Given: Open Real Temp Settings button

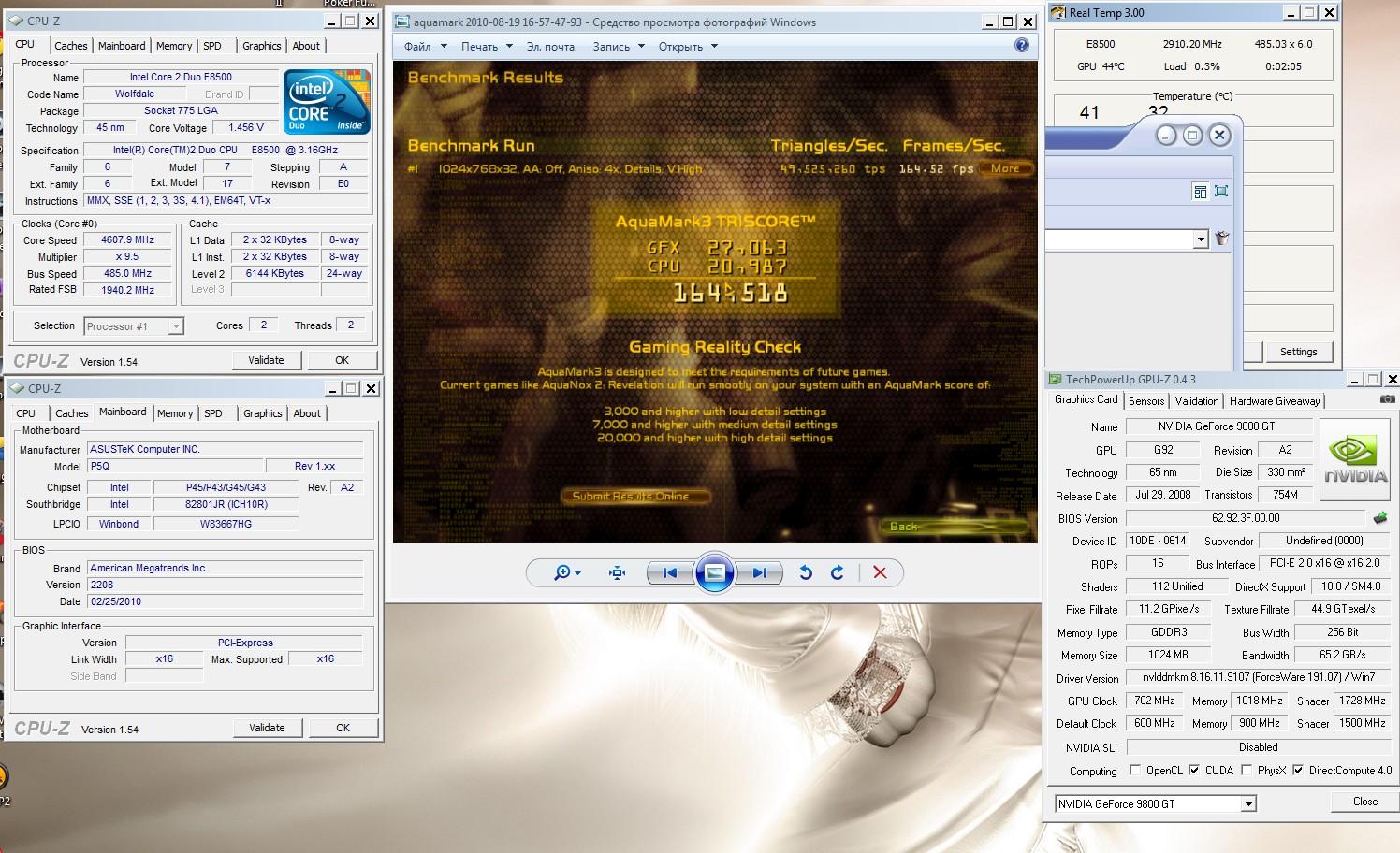Looking at the screenshot, I should (x=1298, y=352).
